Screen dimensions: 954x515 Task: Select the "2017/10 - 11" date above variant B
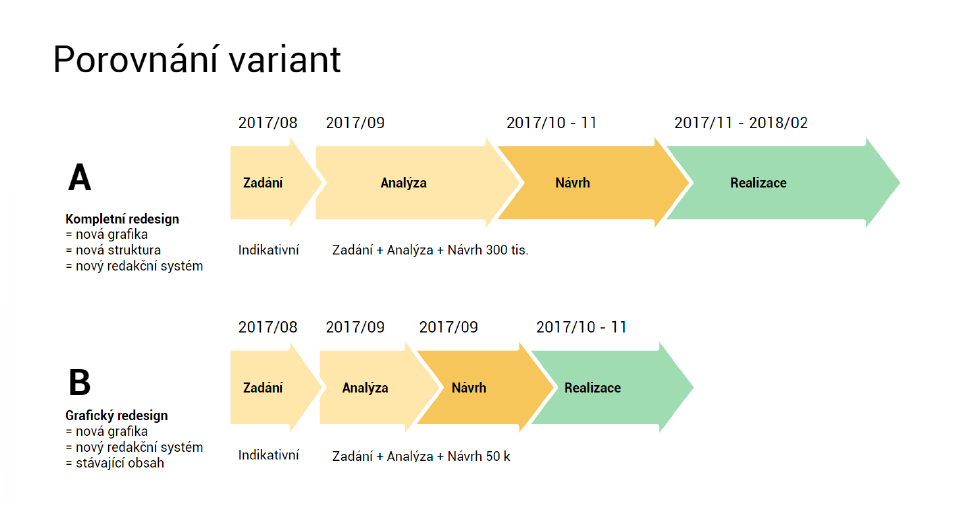point(581,327)
